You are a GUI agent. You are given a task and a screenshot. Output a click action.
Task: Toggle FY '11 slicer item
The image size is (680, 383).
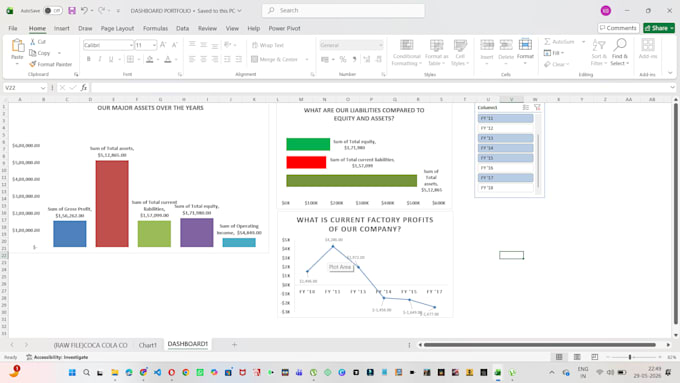coord(506,118)
